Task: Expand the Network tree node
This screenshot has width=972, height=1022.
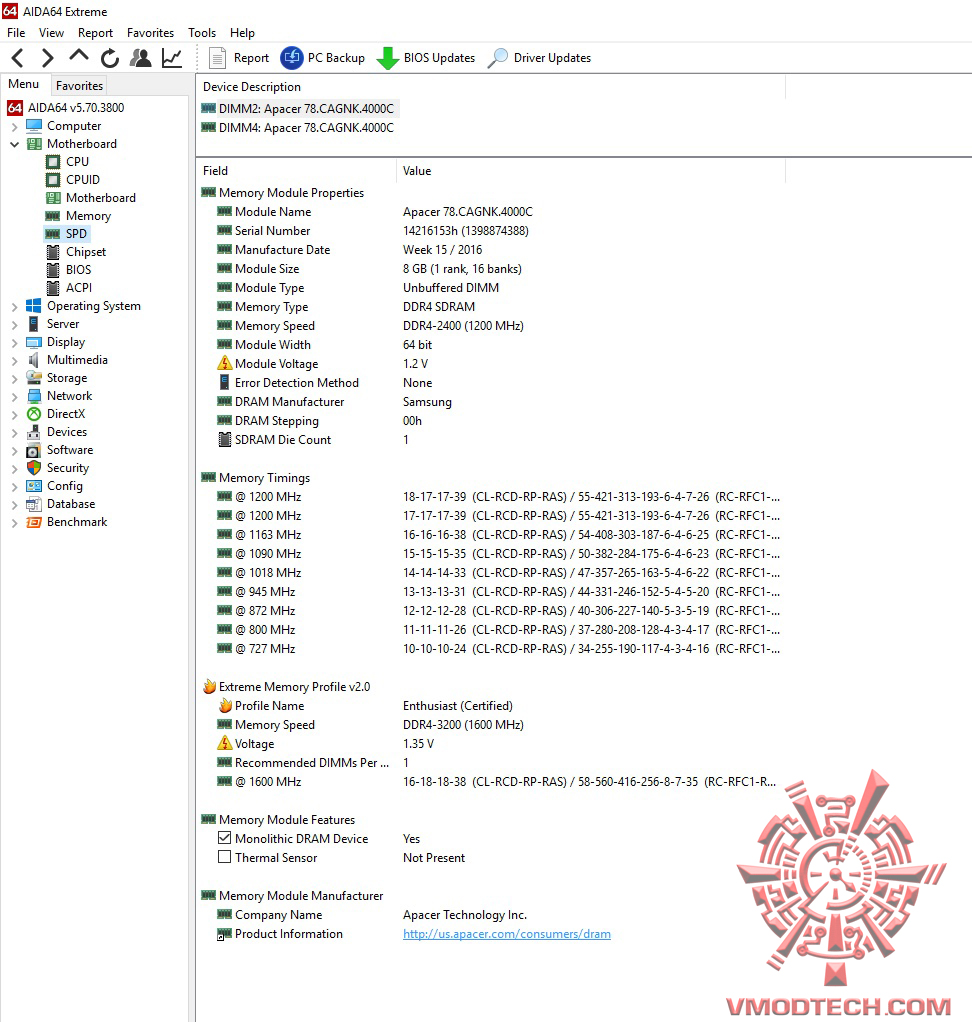Action: (14, 396)
